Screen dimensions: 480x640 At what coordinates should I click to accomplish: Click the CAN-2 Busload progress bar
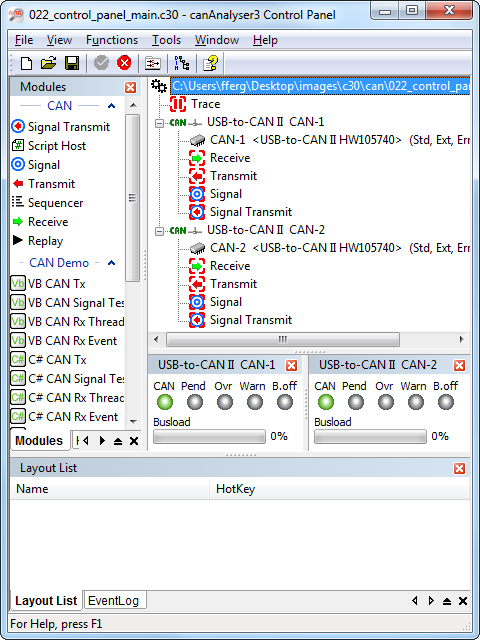(370, 437)
